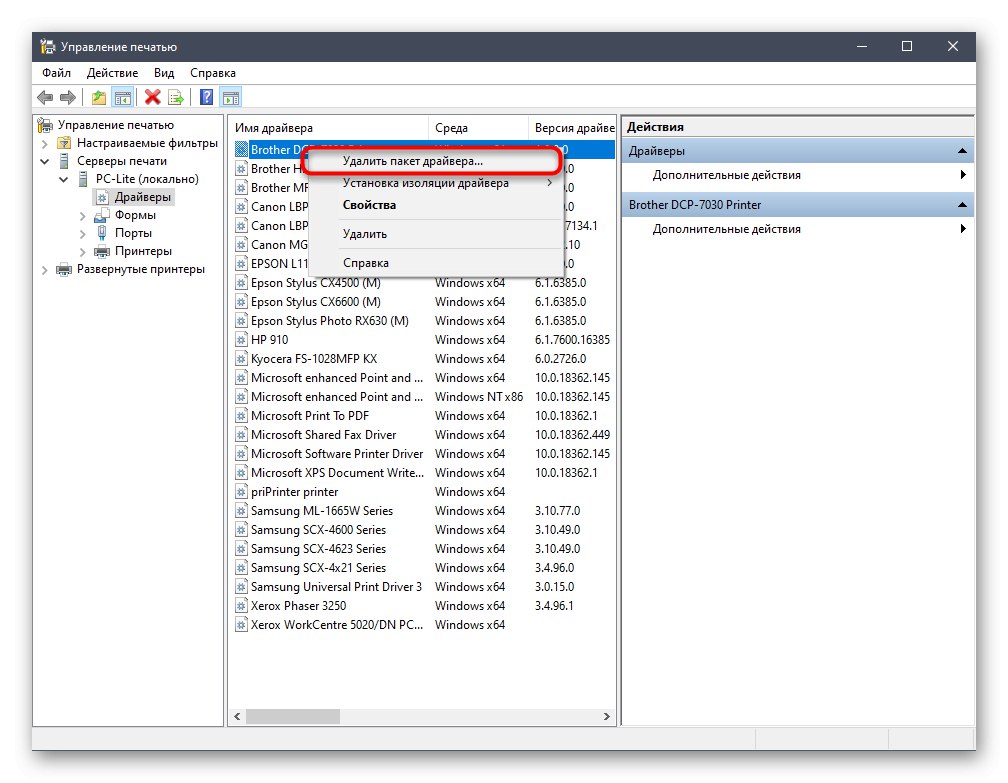Select Порты in the tree
This screenshot has height=783, width=1008.
tap(133, 233)
